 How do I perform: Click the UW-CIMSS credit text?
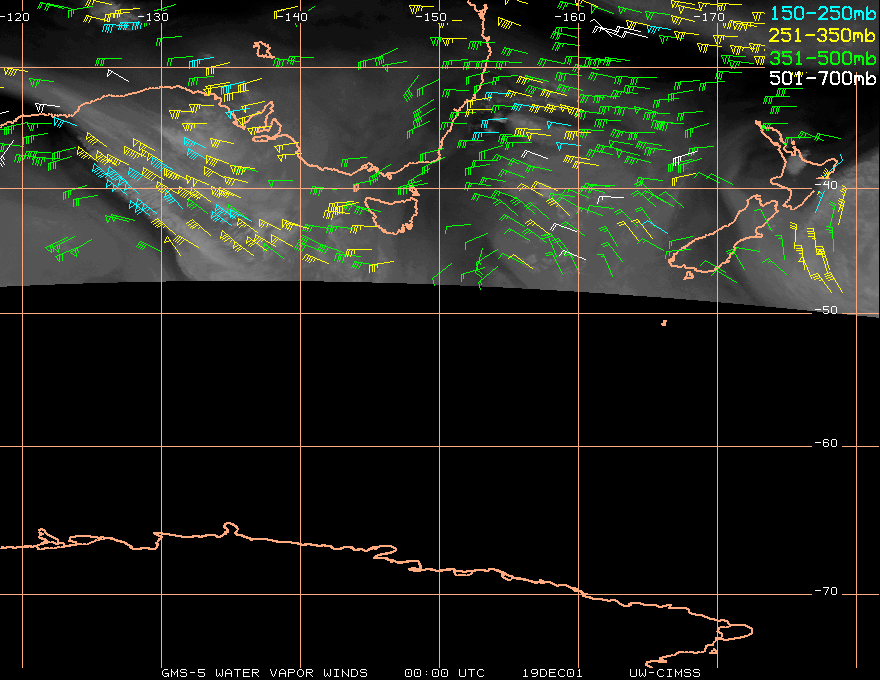[665, 673]
